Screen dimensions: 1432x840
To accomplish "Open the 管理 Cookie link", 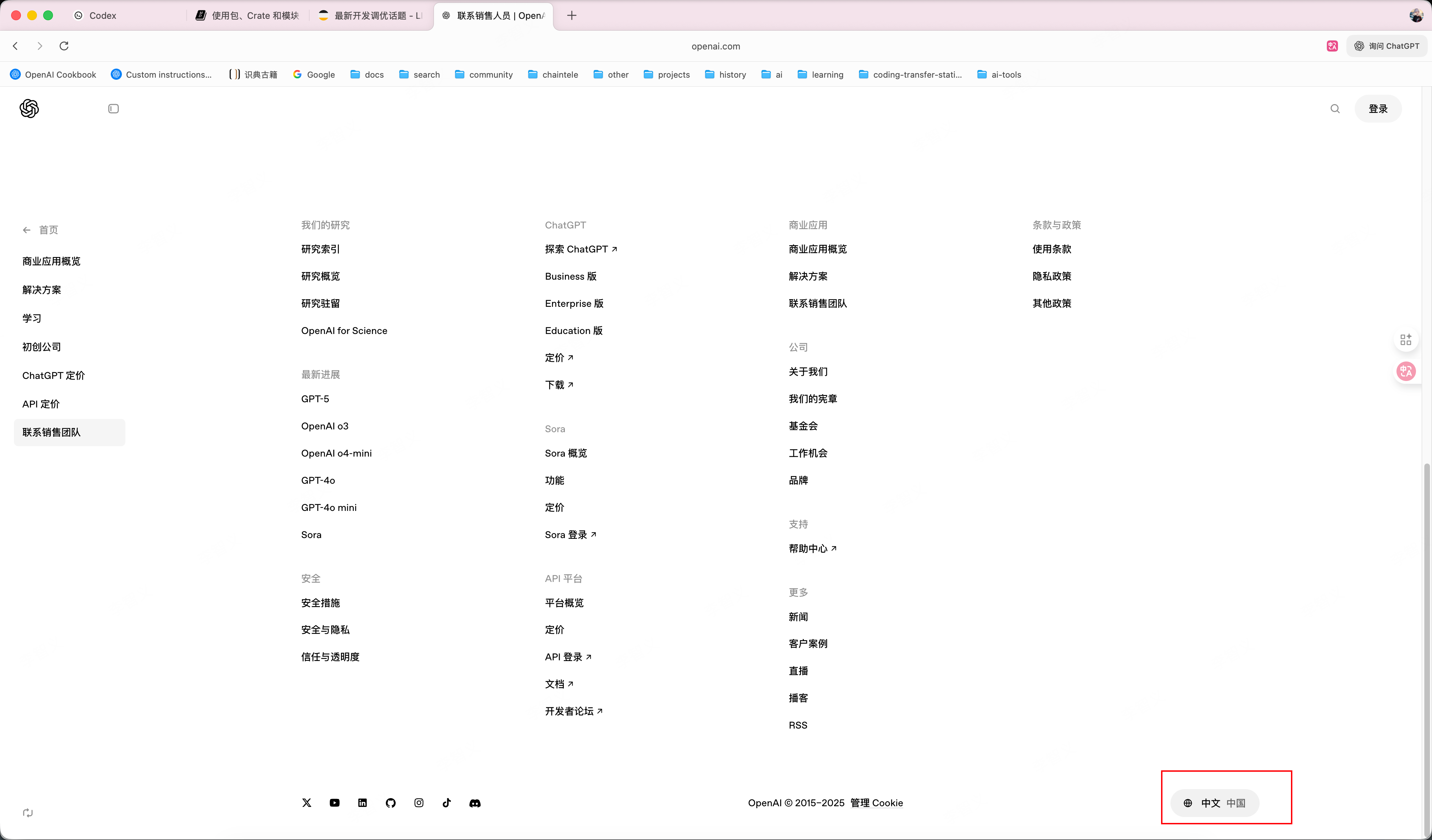I will pos(876,802).
